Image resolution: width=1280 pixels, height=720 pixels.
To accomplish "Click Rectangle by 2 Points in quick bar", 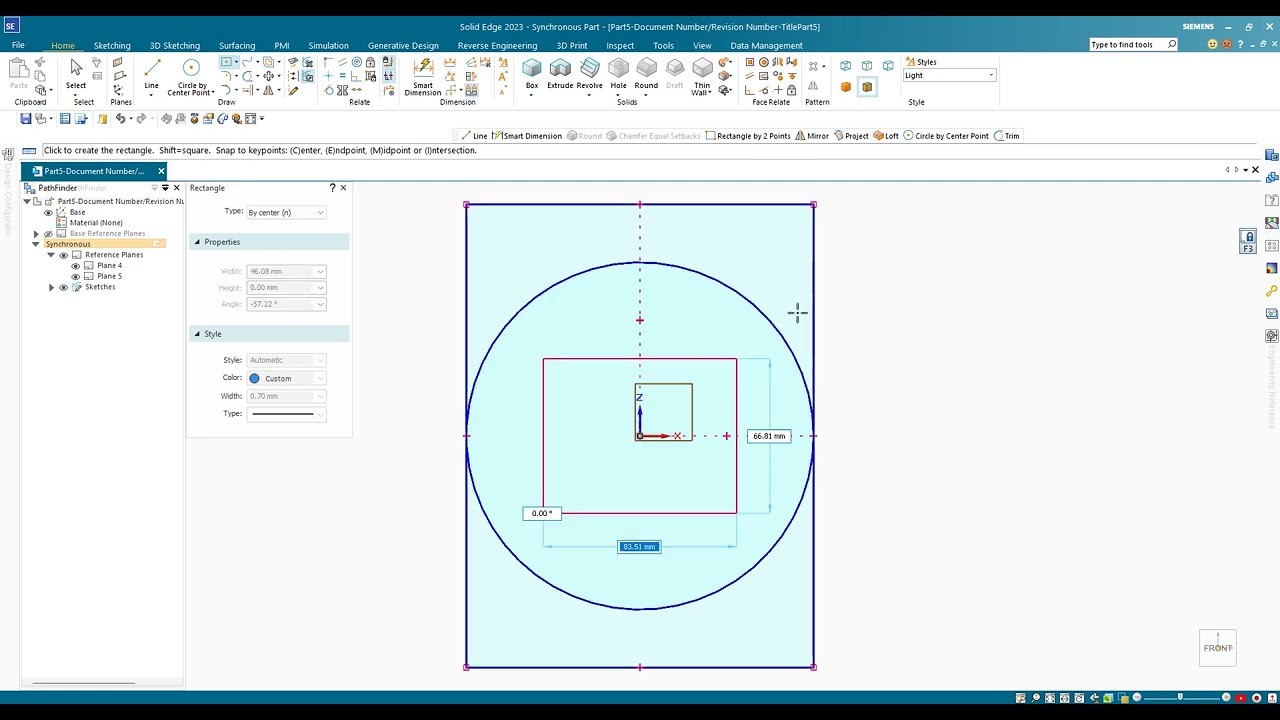I will click(748, 136).
